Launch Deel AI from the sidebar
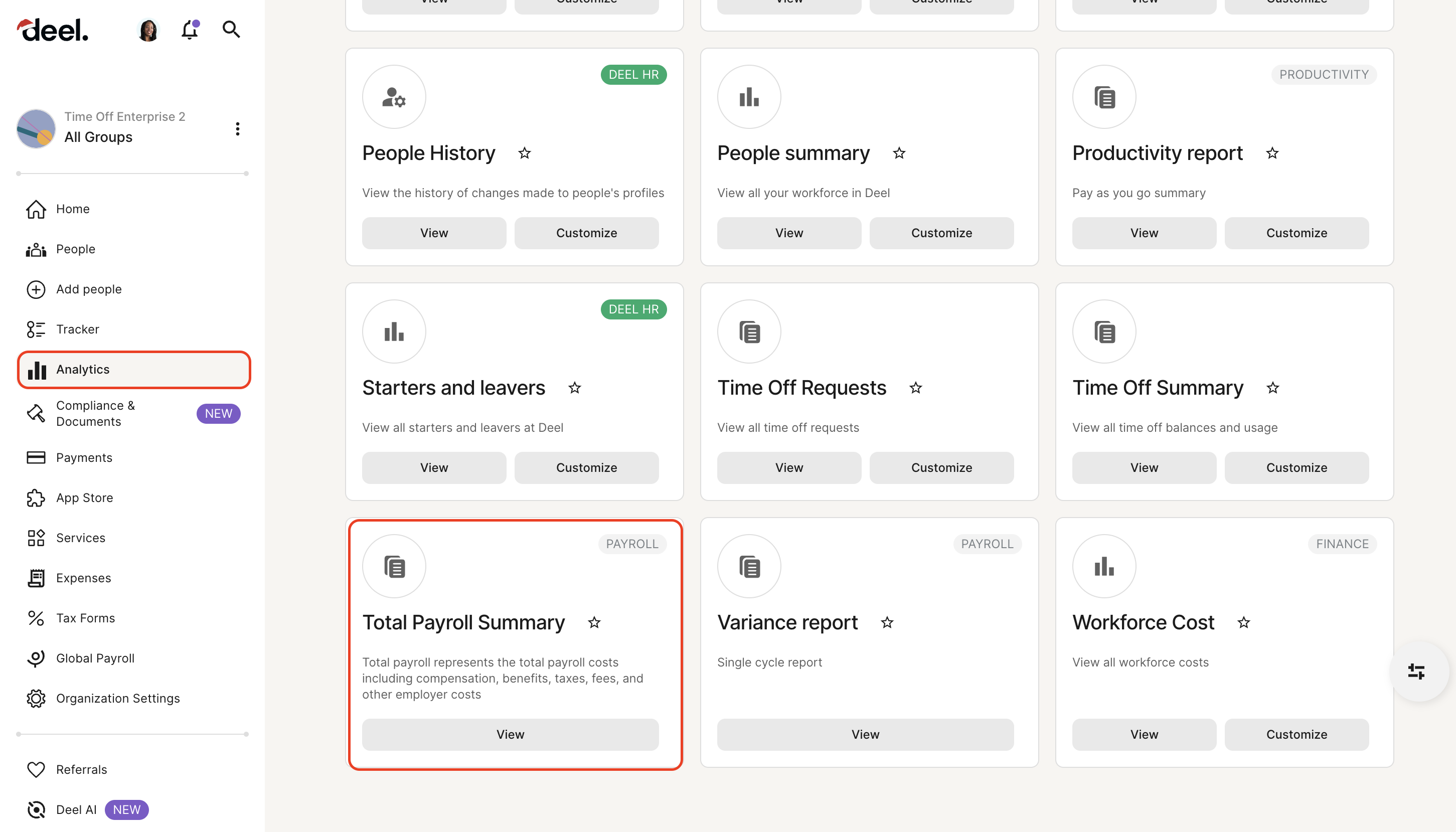The height and width of the screenshot is (832, 1456). click(76, 809)
